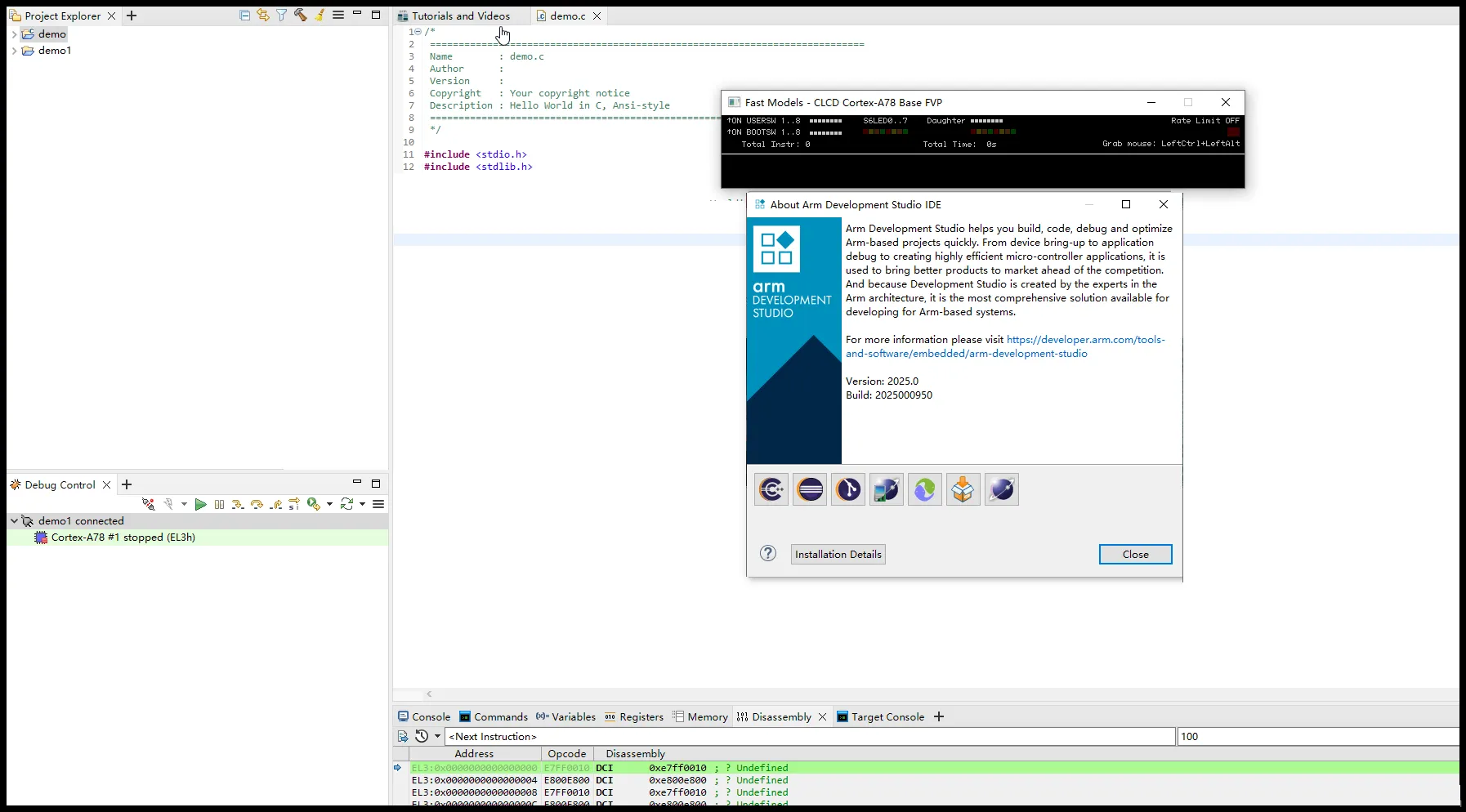Click the CDT C/C++ feature icon
This screenshot has width=1466, height=812.
(771, 489)
